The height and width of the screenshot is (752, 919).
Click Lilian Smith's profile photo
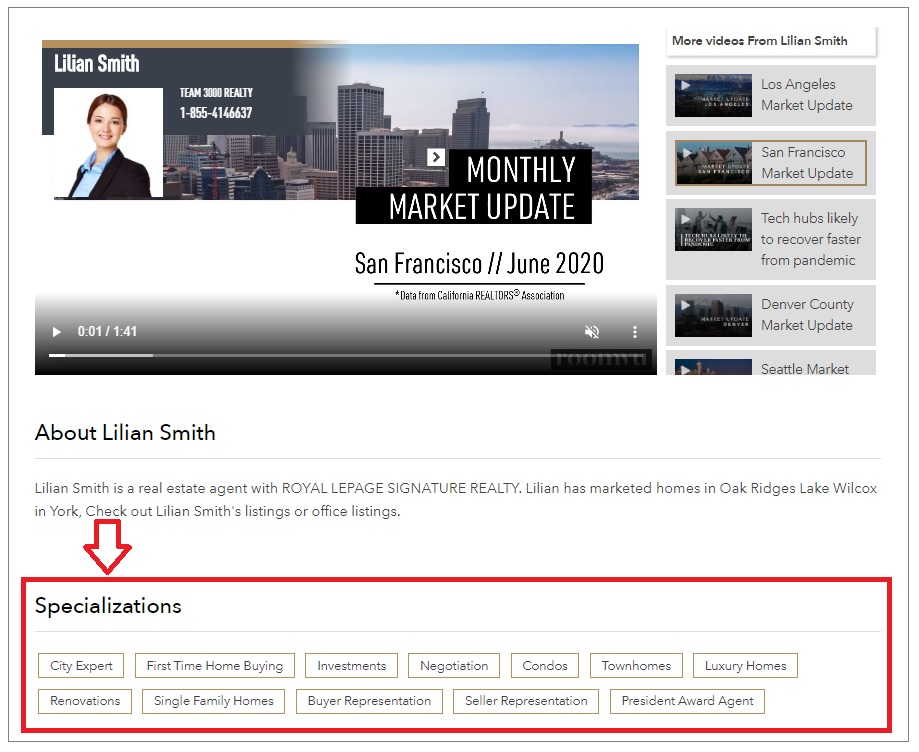pos(108,143)
